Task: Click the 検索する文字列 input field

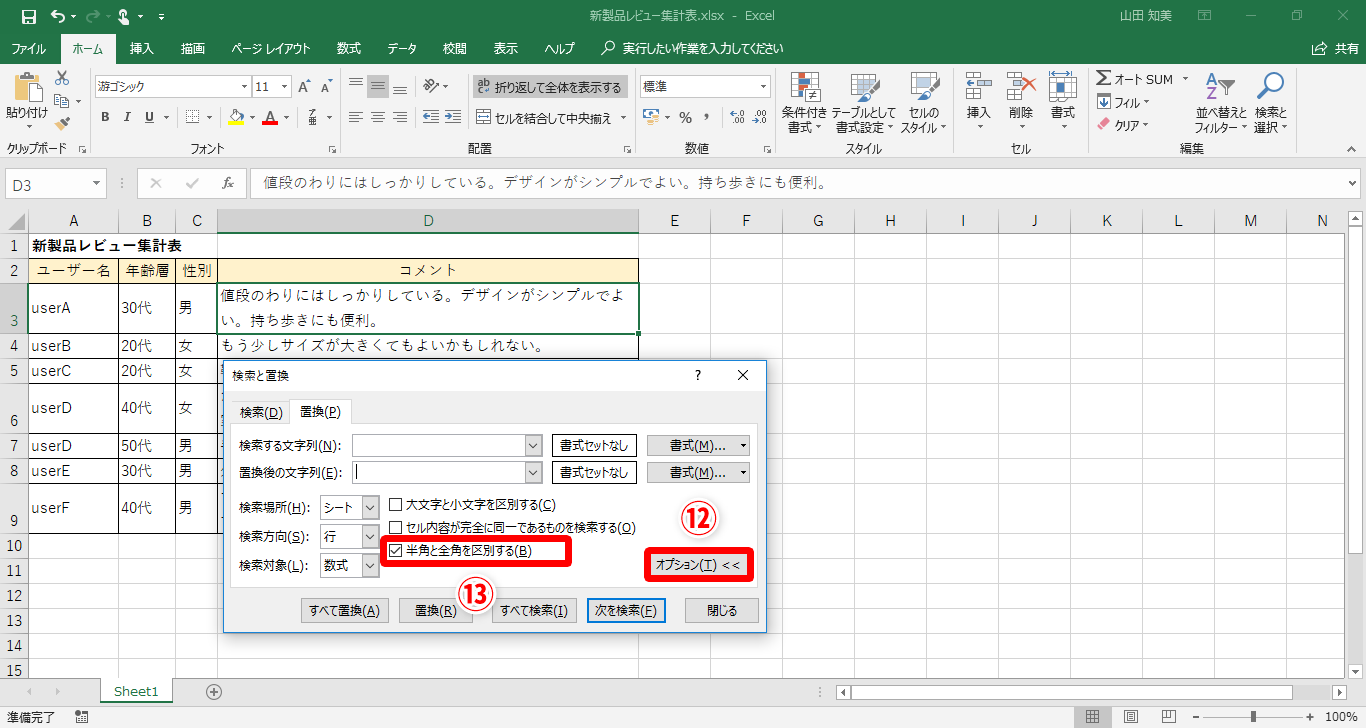Action: [x=438, y=445]
